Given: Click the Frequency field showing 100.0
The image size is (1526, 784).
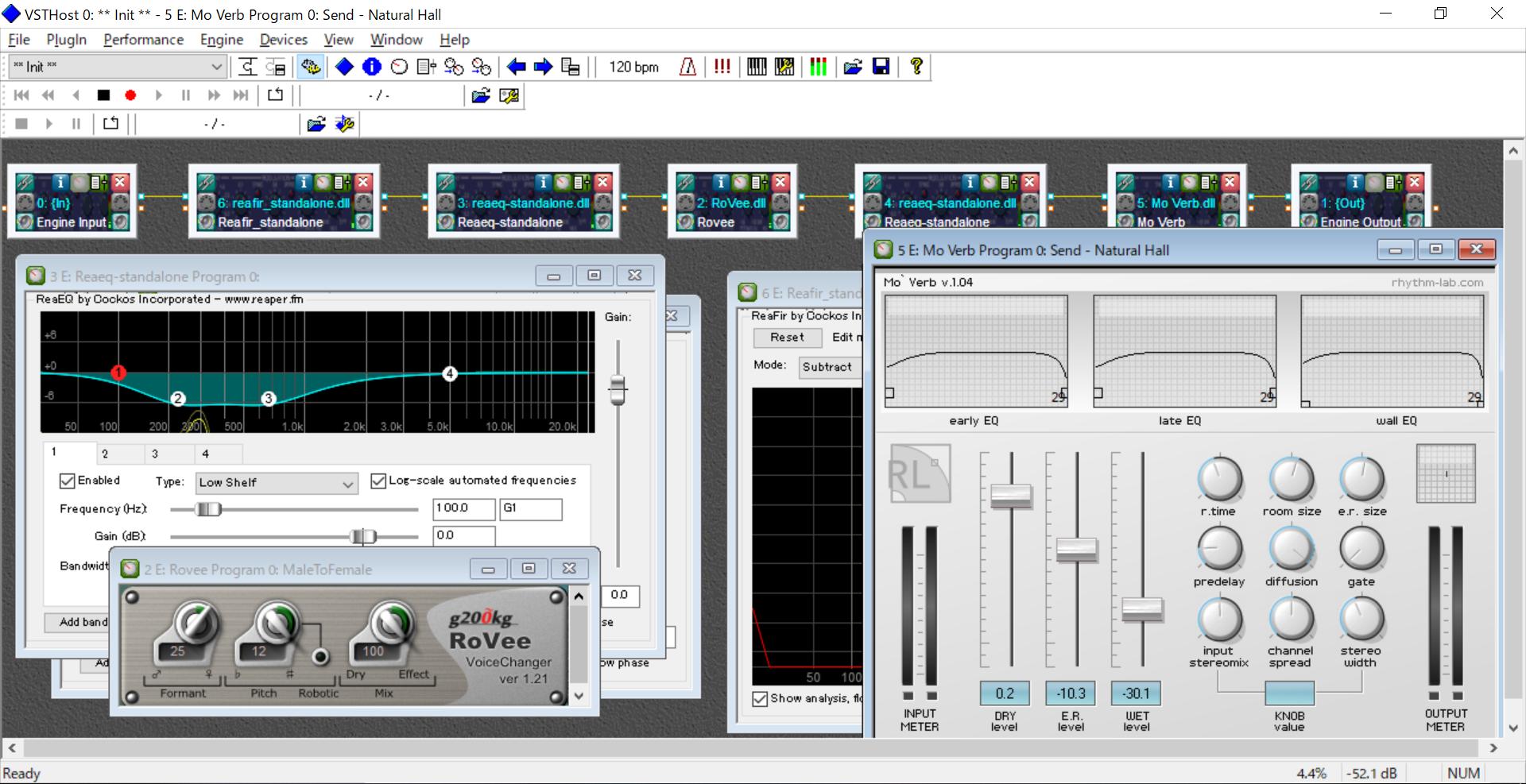Looking at the screenshot, I should click(463, 509).
